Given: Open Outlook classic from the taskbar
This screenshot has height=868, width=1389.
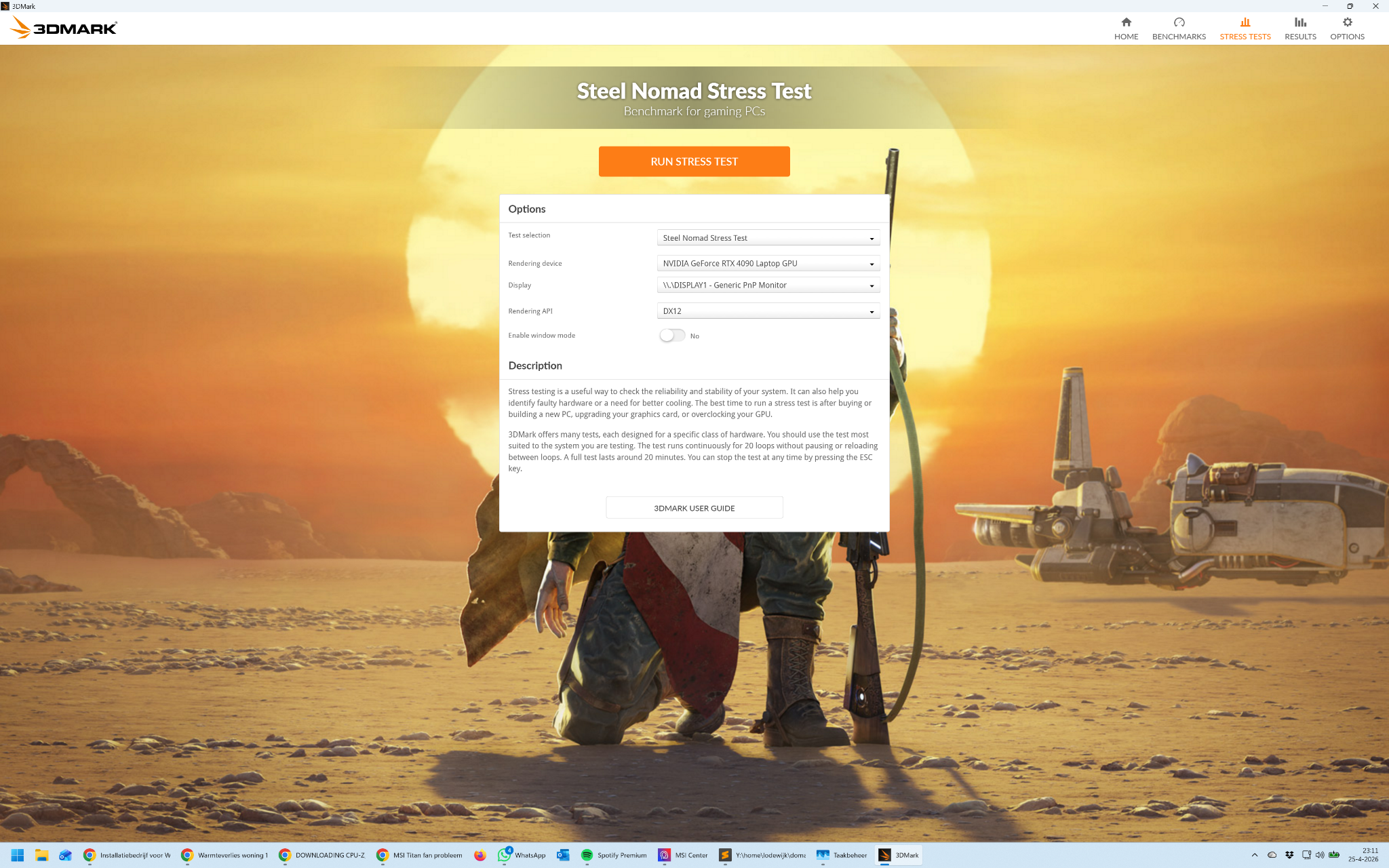Looking at the screenshot, I should (x=563, y=855).
